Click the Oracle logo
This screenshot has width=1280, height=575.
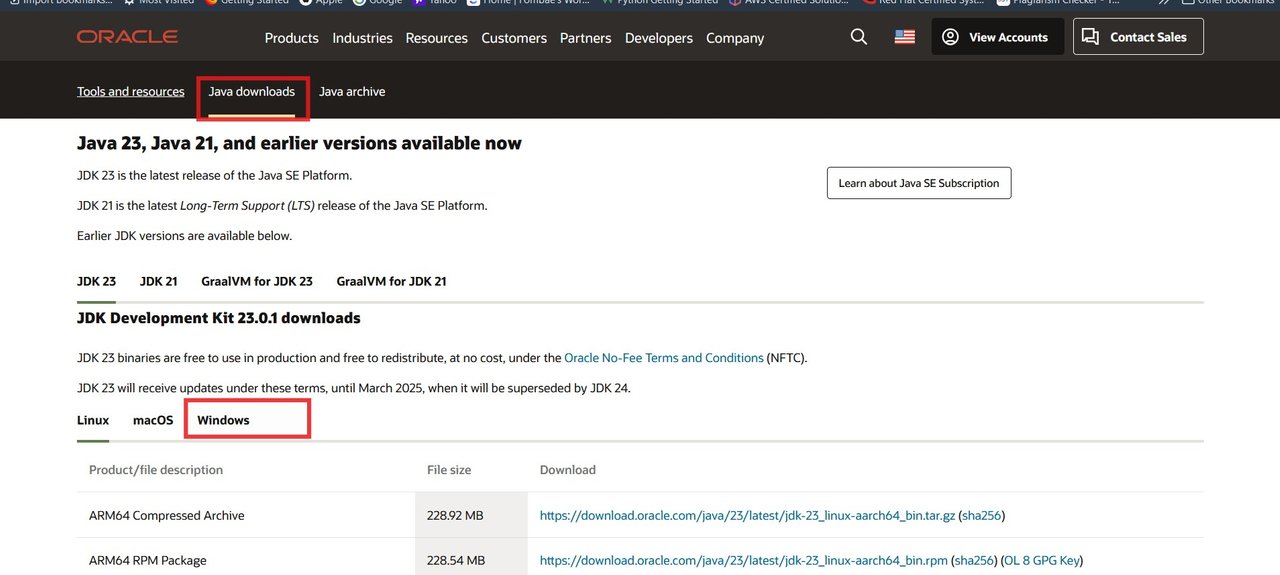(127, 37)
